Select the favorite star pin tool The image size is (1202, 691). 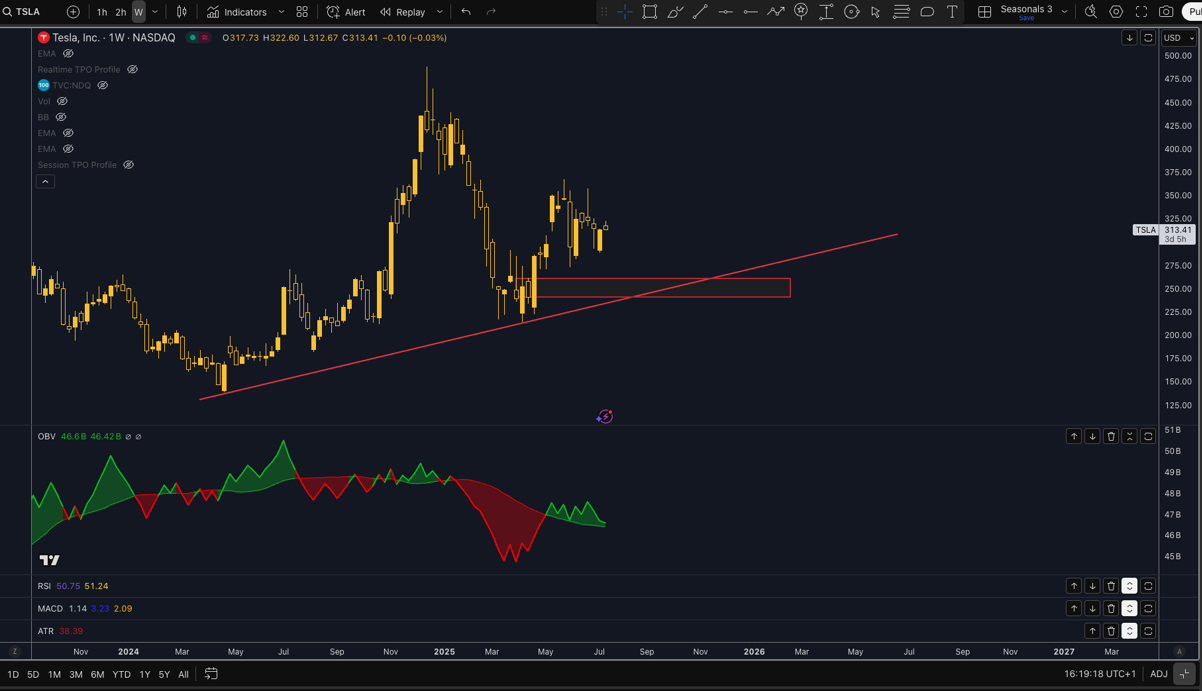(801, 12)
